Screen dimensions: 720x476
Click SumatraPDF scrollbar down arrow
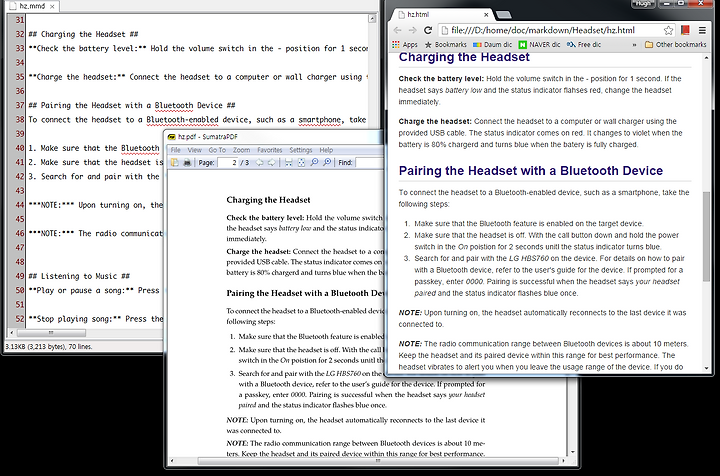pyautogui.click(x=572, y=452)
